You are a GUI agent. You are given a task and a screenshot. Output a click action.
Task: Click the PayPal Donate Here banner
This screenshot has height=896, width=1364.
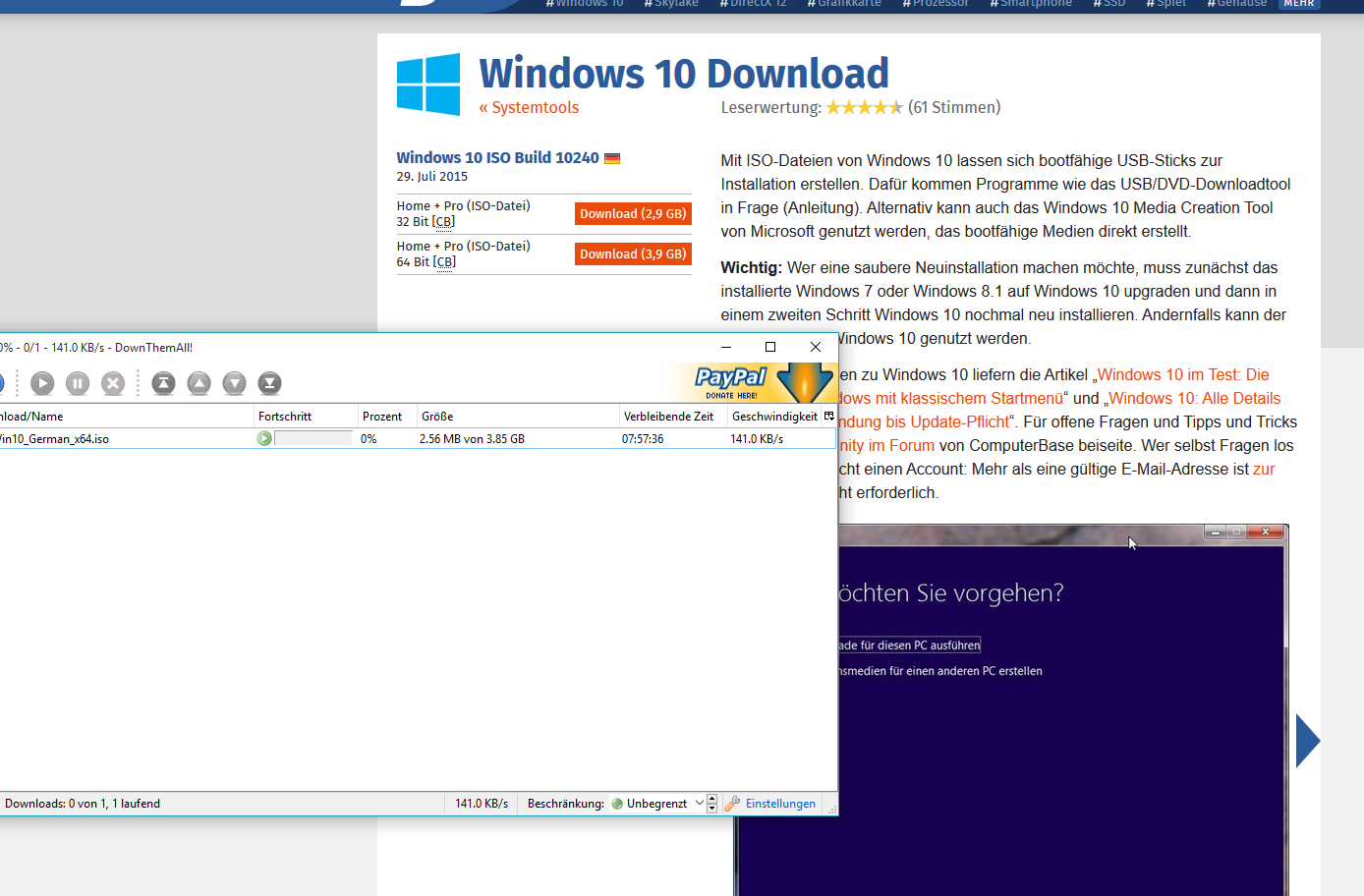752,382
